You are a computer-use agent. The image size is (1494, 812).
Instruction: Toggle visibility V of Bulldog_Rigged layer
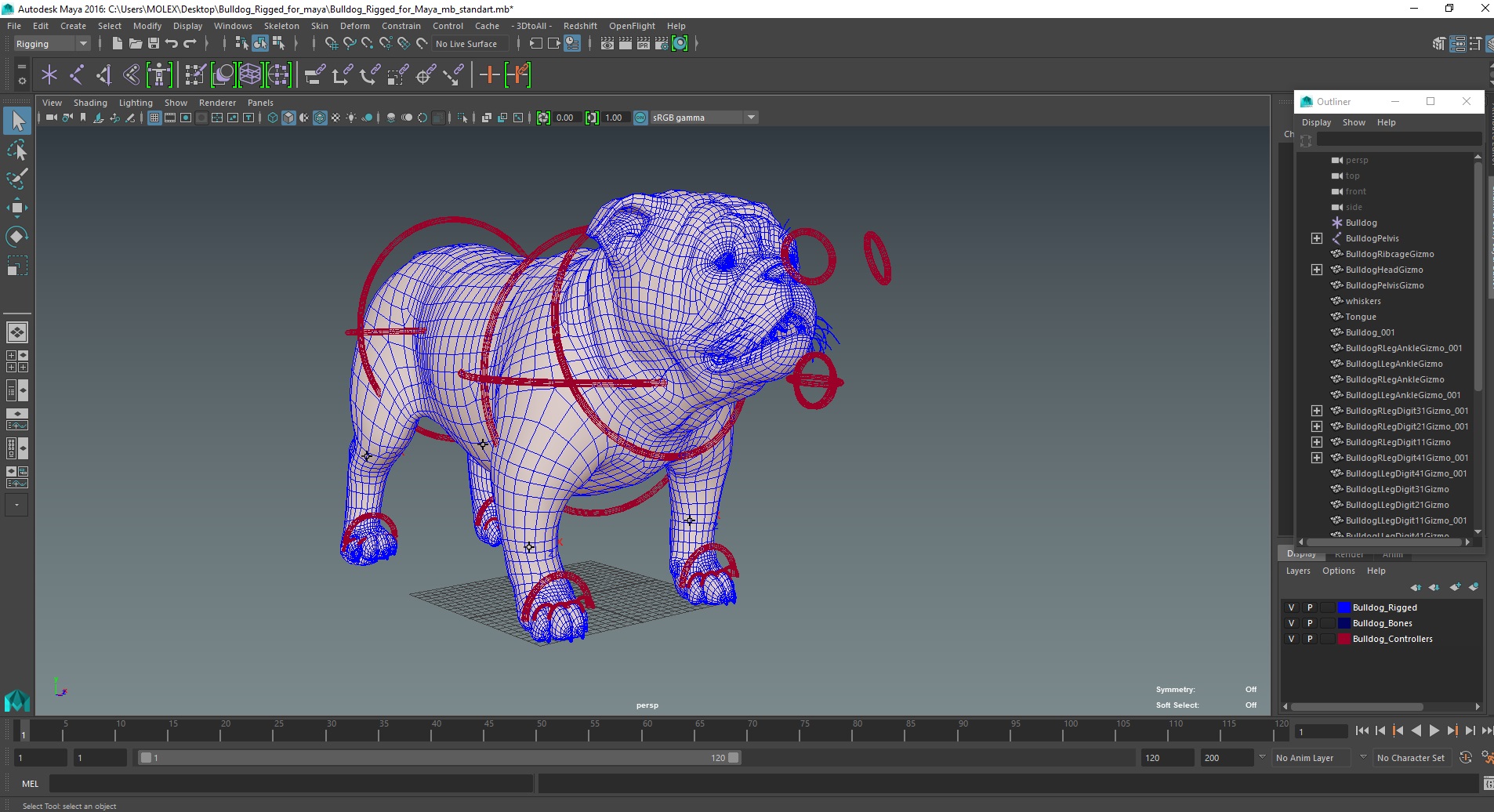coord(1292,607)
